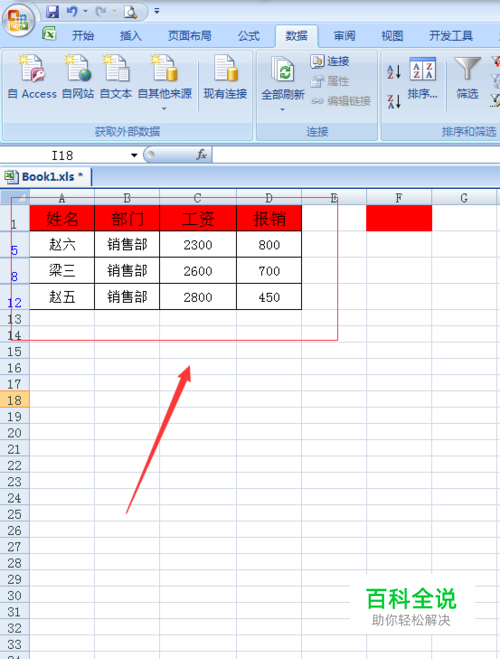This screenshot has height=659, width=500.
Task: Click the Excel icon beside ribbon tabs
Action: 49,34
